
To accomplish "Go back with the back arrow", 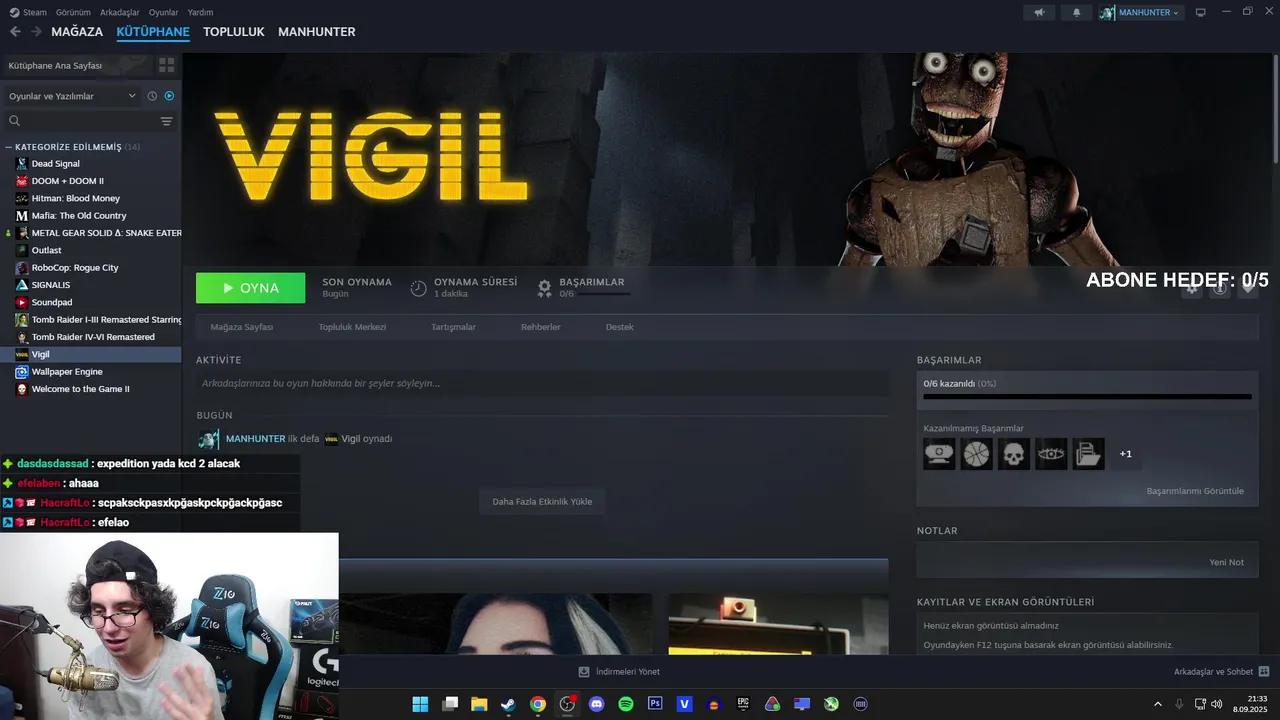I will [15, 32].
